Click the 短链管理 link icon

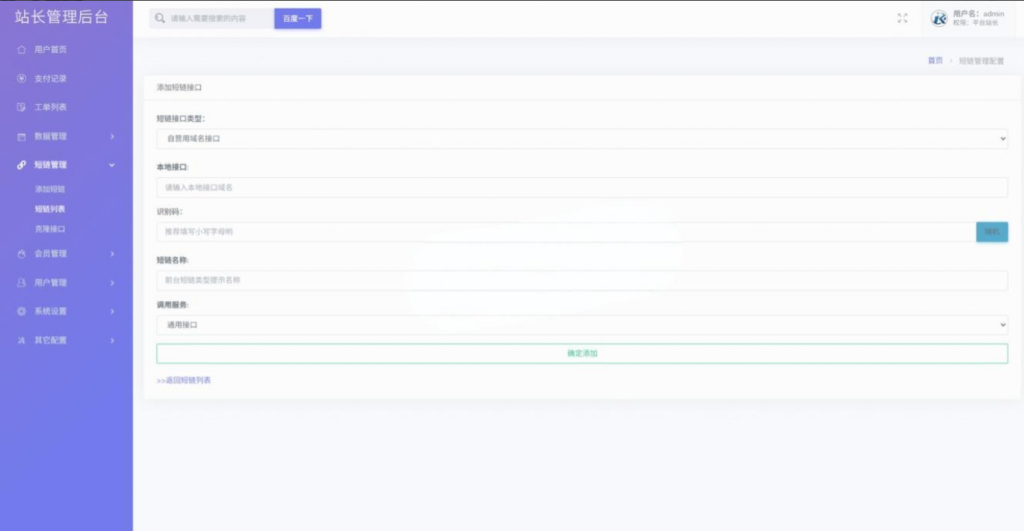click(21, 165)
